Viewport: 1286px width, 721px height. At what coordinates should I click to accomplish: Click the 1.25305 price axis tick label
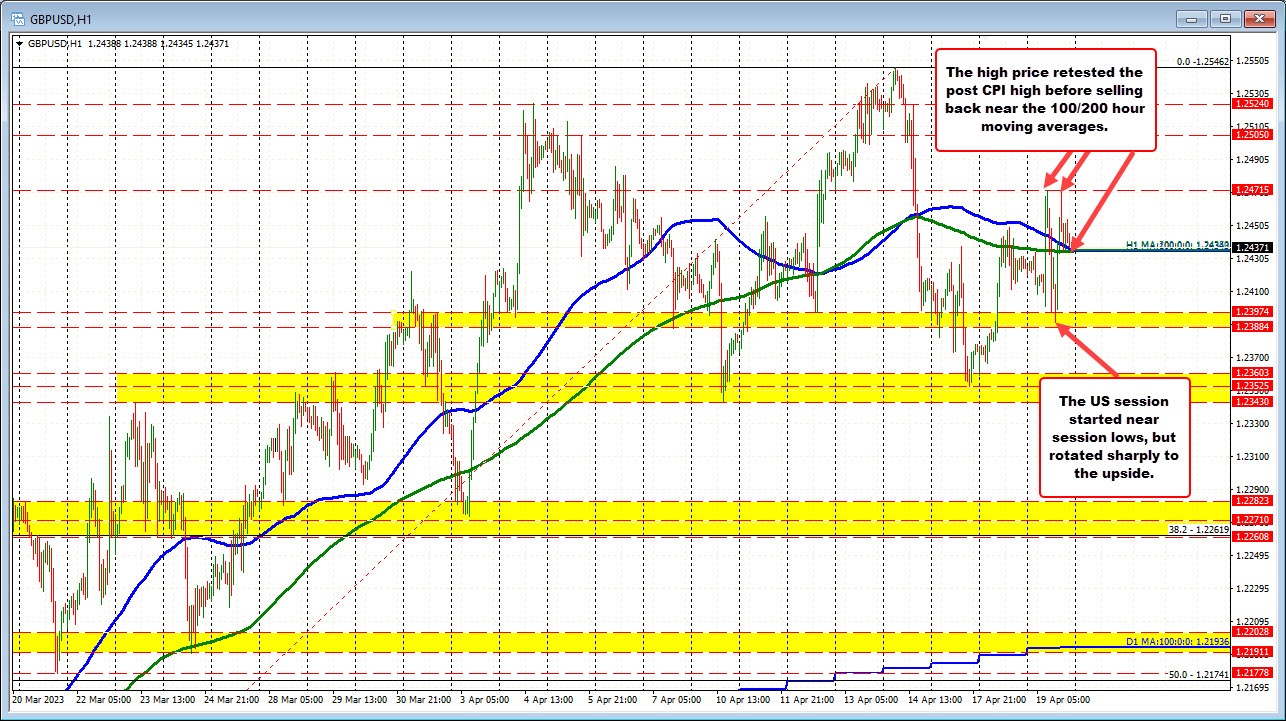[x=1252, y=93]
